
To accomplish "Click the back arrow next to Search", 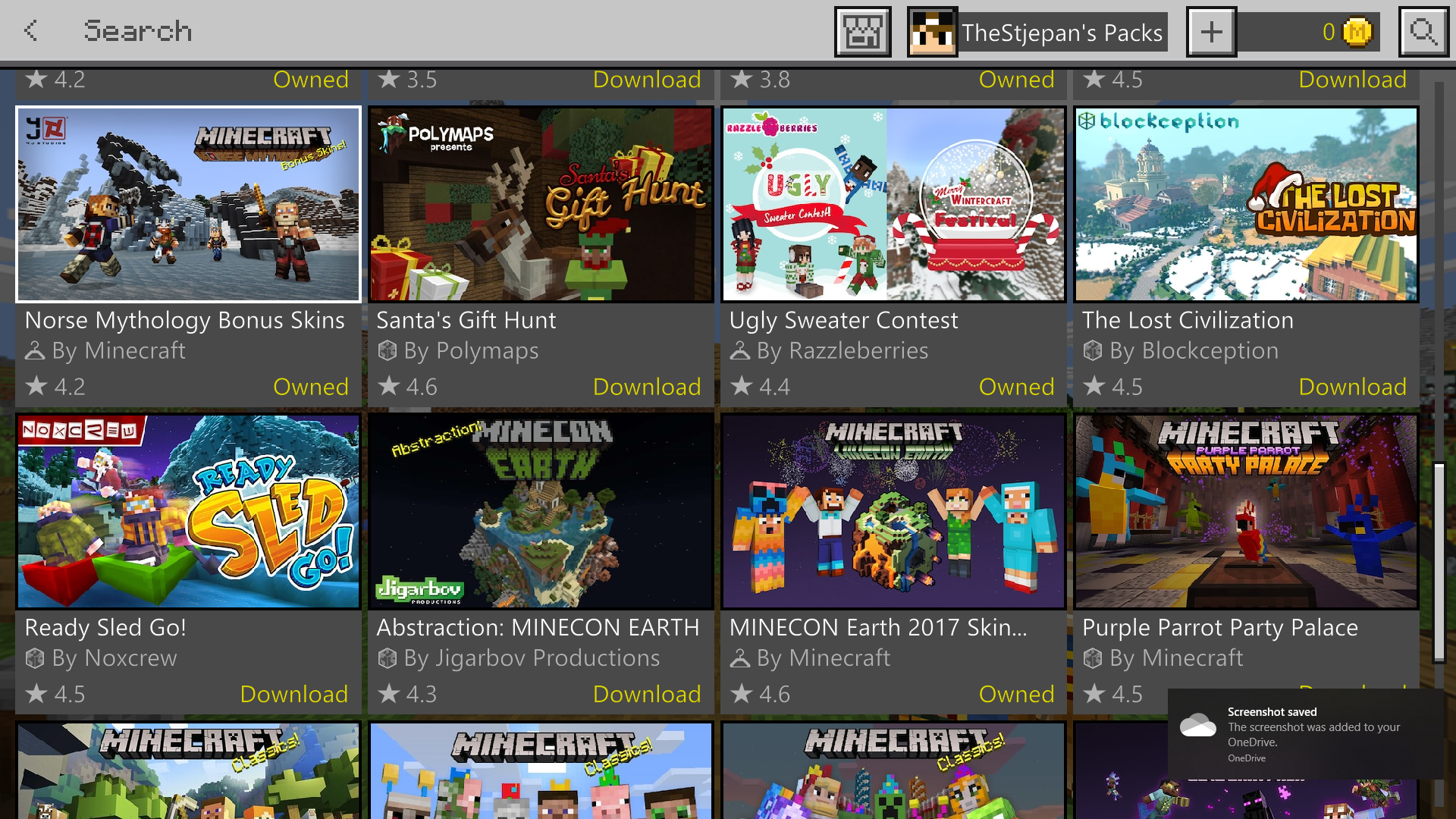I will 30,31.
